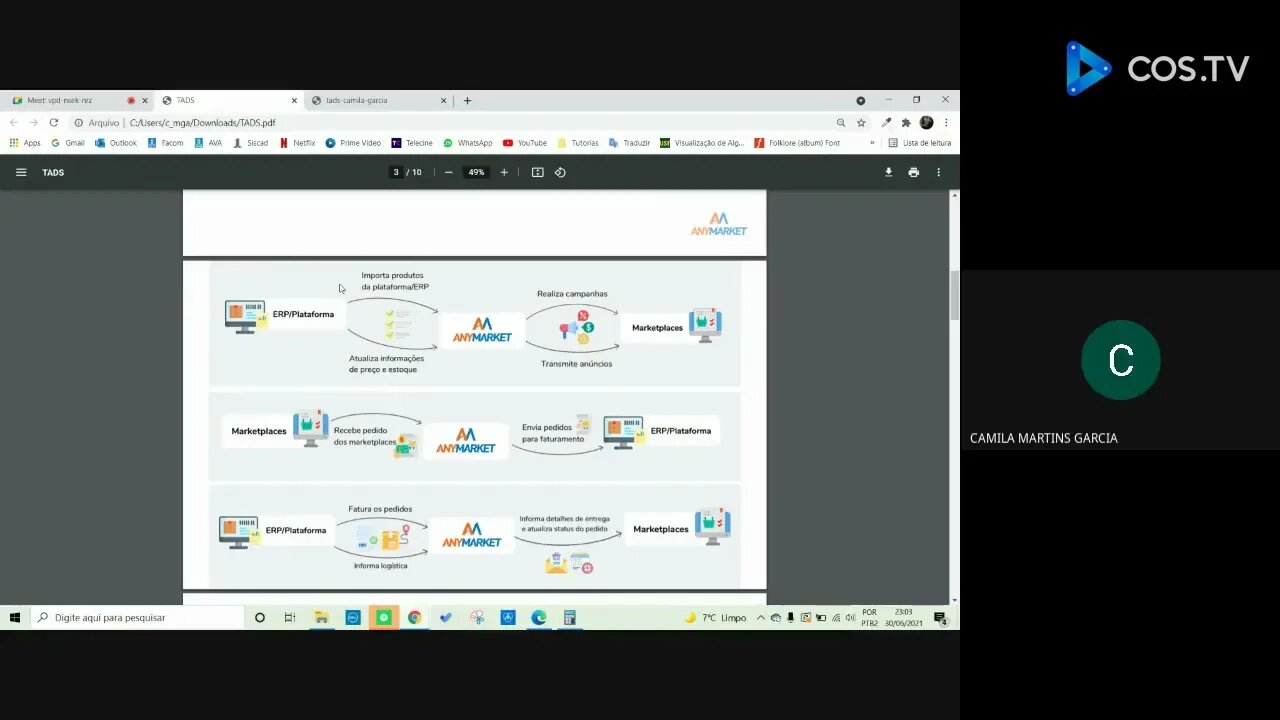Open File Explorer from the taskbar
Viewport: 1280px width, 720px height.
coord(321,618)
